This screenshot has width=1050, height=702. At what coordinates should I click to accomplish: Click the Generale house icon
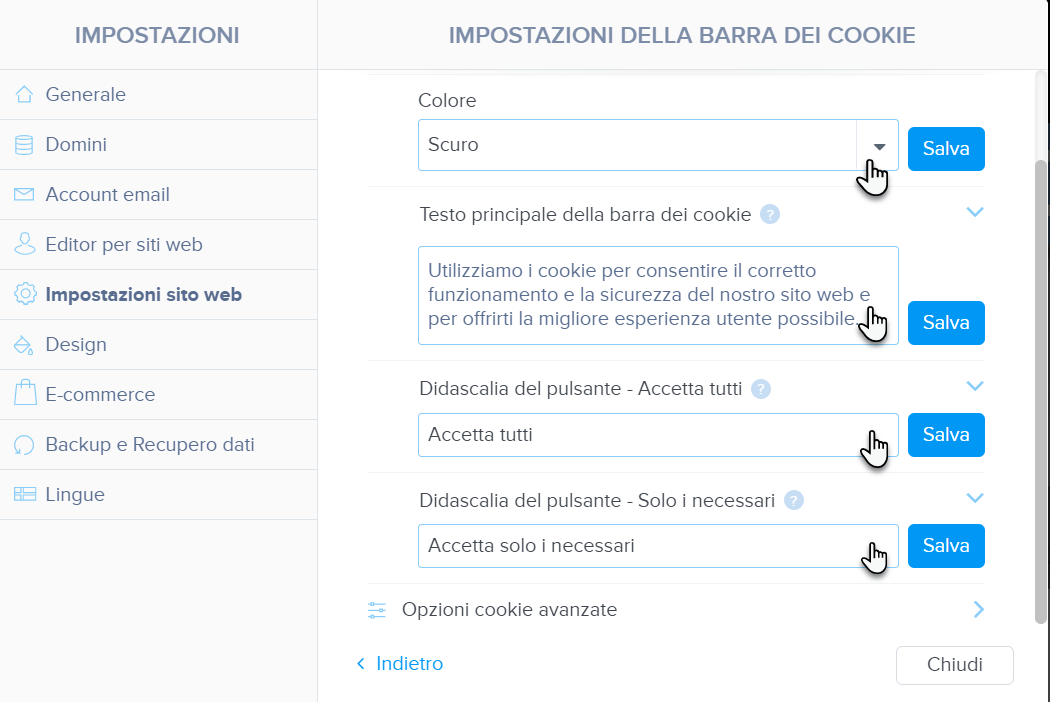click(24, 94)
